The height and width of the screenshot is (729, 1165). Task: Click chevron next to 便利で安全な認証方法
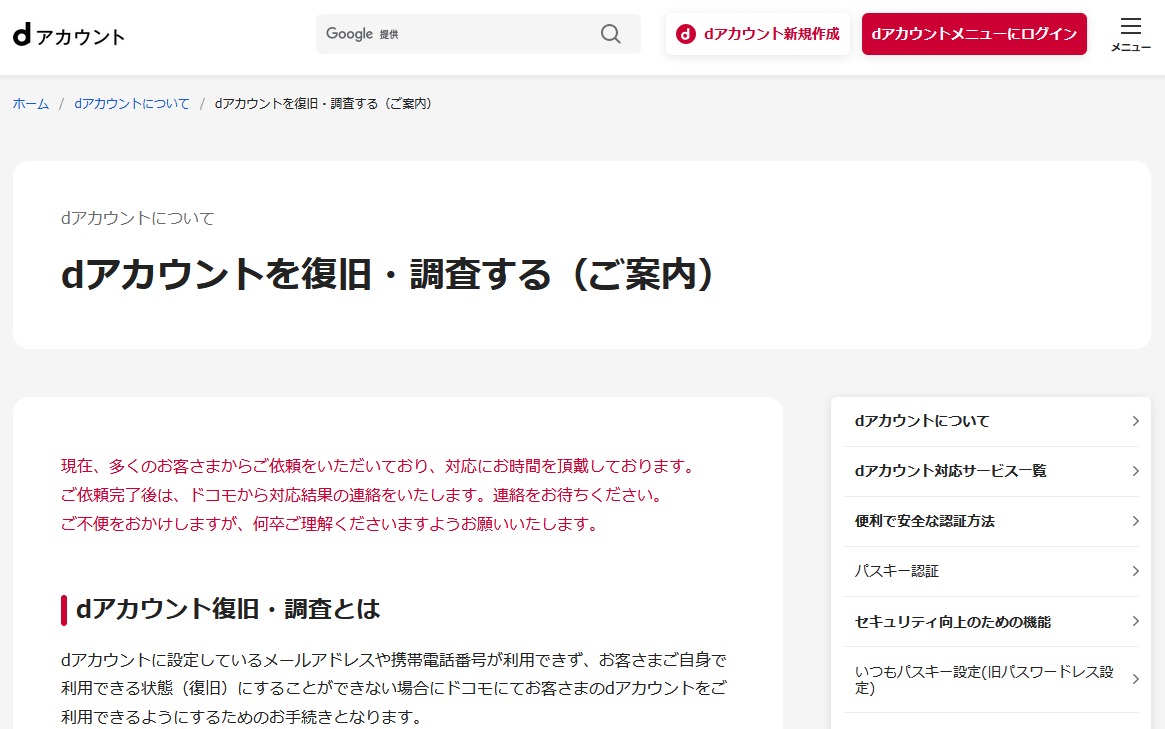point(1135,521)
